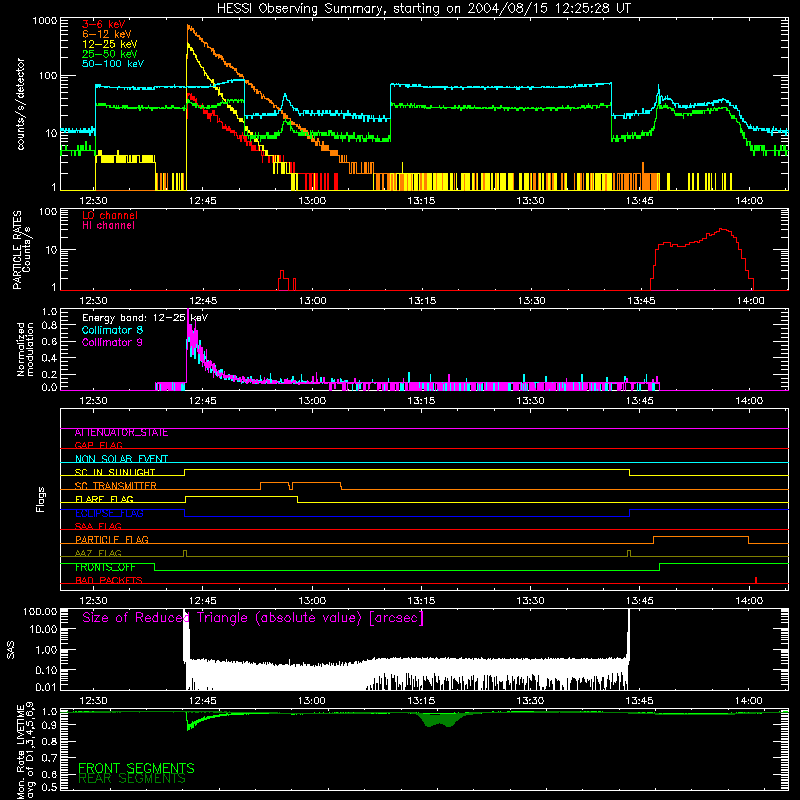
Task: Click the SC_TRANSMITTER flag label
Action: tap(115, 485)
